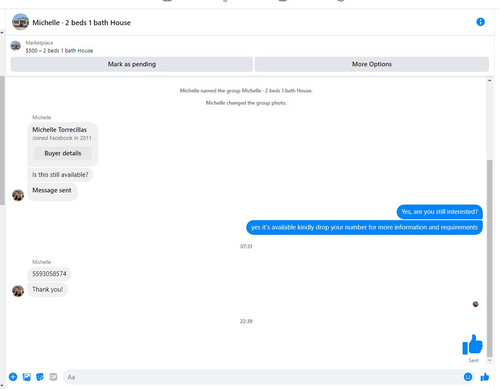Image resolution: width=500 pixels, height=389 pixels.
Task: Attach a photo with image icon
Action: (x=27, y=377)
